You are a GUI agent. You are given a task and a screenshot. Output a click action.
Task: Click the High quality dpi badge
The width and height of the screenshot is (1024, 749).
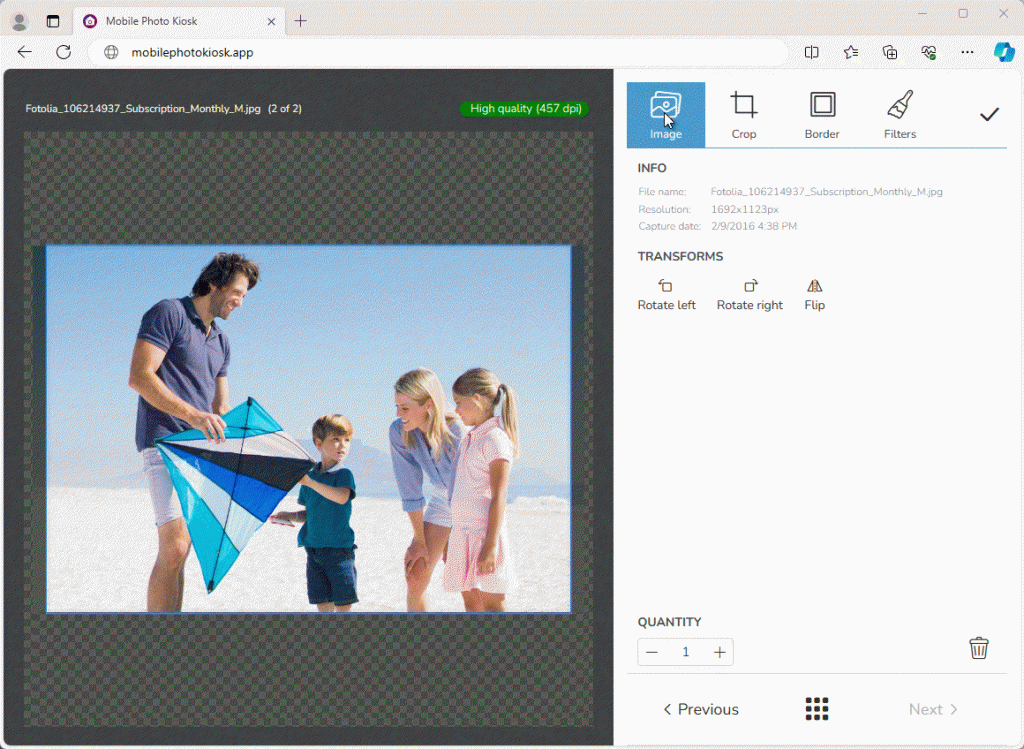[x=524, y=108]
